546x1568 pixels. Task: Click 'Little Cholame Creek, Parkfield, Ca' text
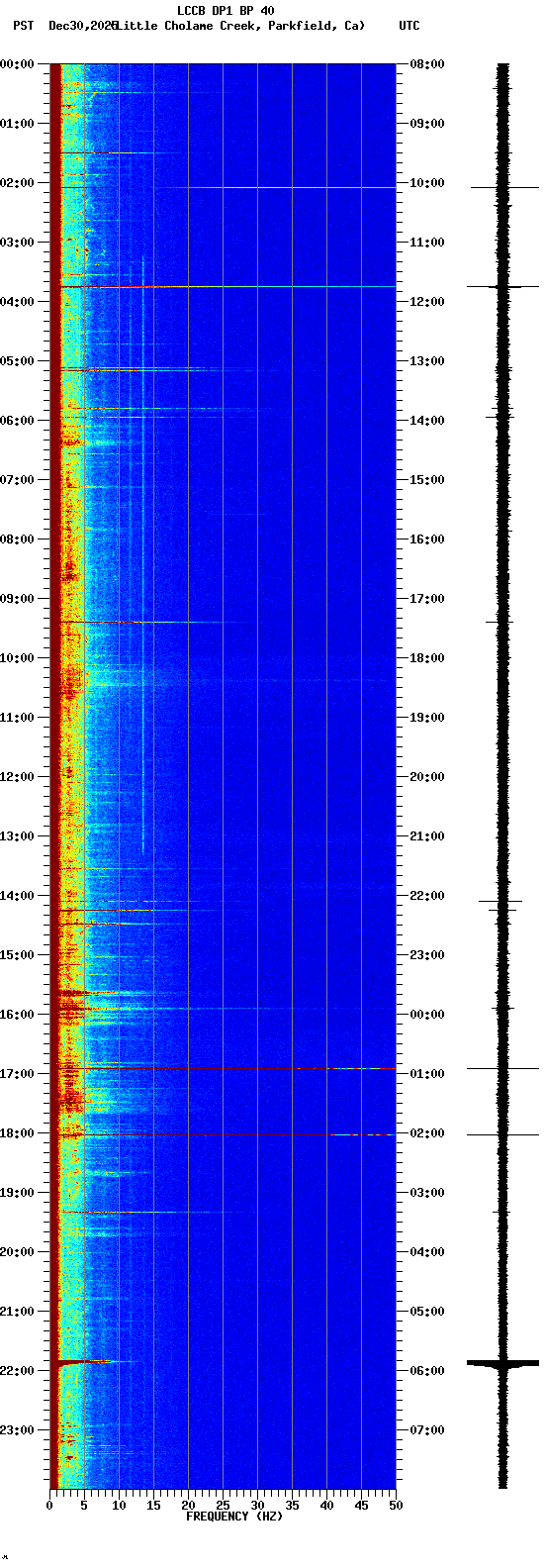[x=240, y=26]
